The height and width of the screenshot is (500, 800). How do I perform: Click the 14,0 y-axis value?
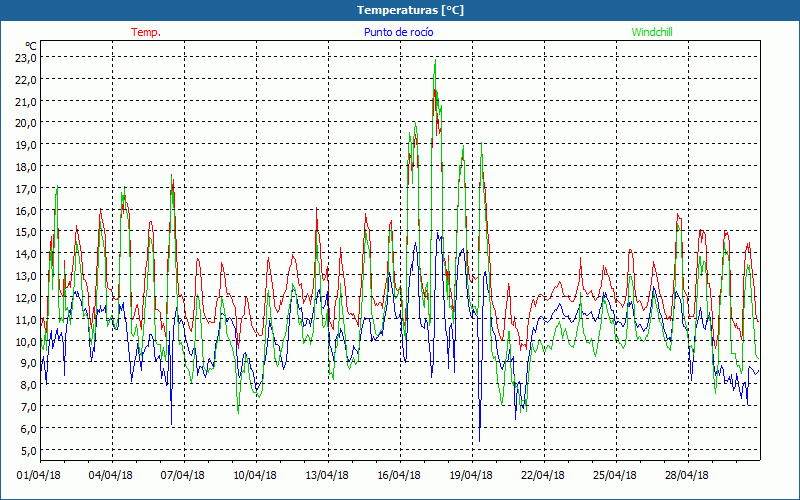tap(26, 254)
